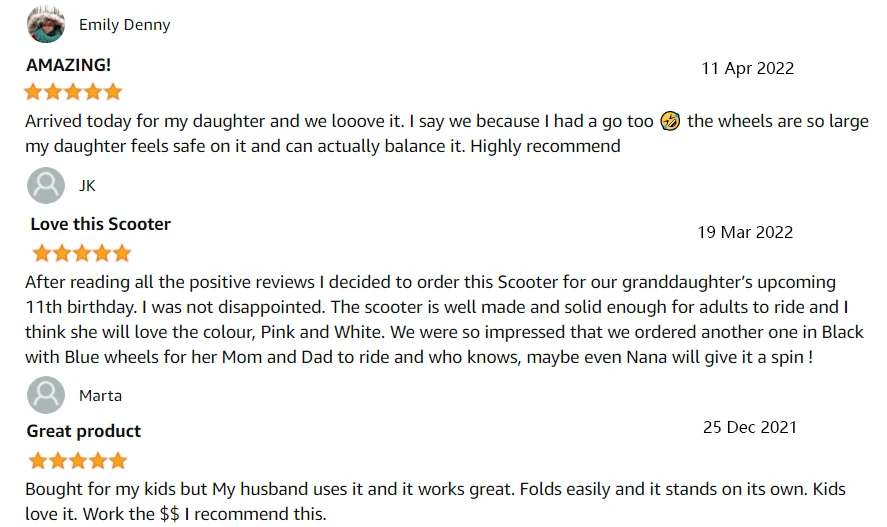Viewport: 887px width, 527px height.
Task: Open Emily Denny's reviewer profile name
Action: [x=124, y=25]
